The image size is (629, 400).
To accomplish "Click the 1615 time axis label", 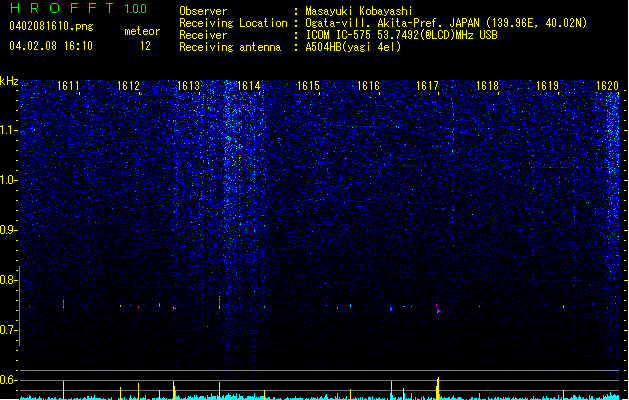I will click(308, 86).
